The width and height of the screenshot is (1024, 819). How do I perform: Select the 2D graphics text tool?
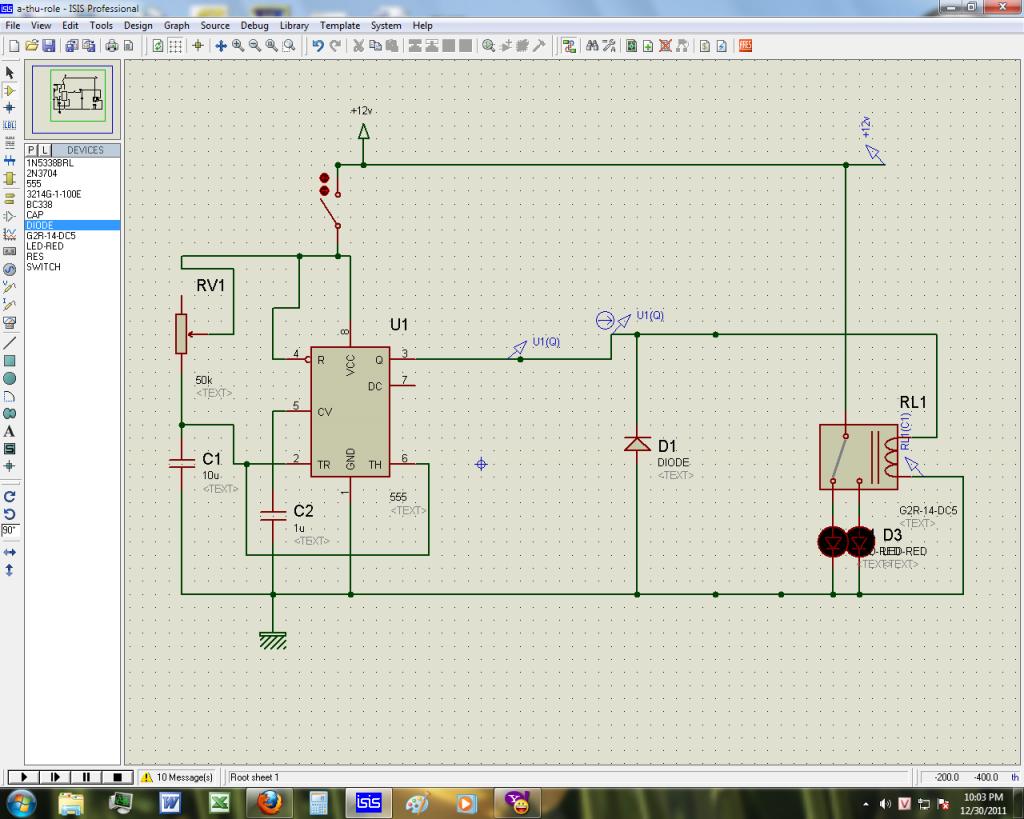(10, 431)
